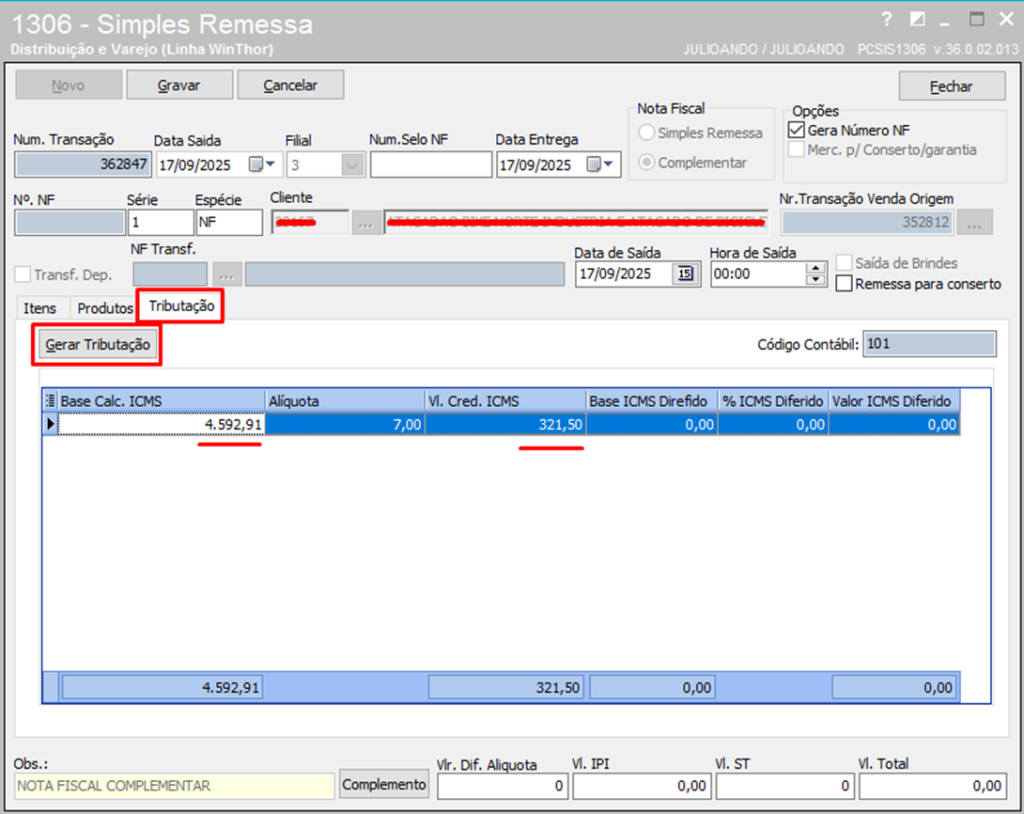The width and height of the screenshot is (1024, 814).
Task: Open the help question mark icon
Action: (886, 20)
